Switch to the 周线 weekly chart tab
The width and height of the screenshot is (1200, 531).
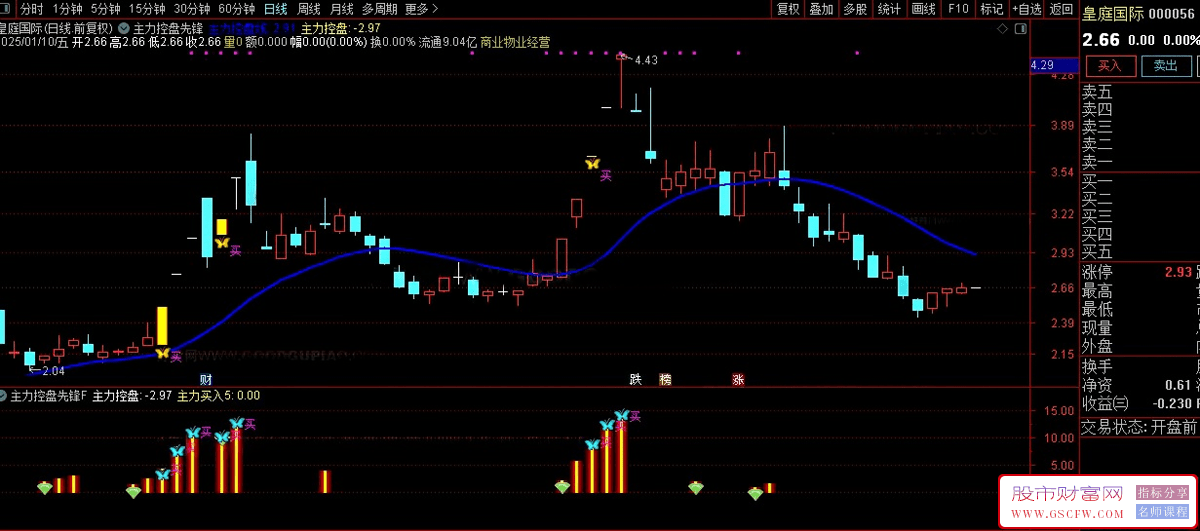(308, 9)
